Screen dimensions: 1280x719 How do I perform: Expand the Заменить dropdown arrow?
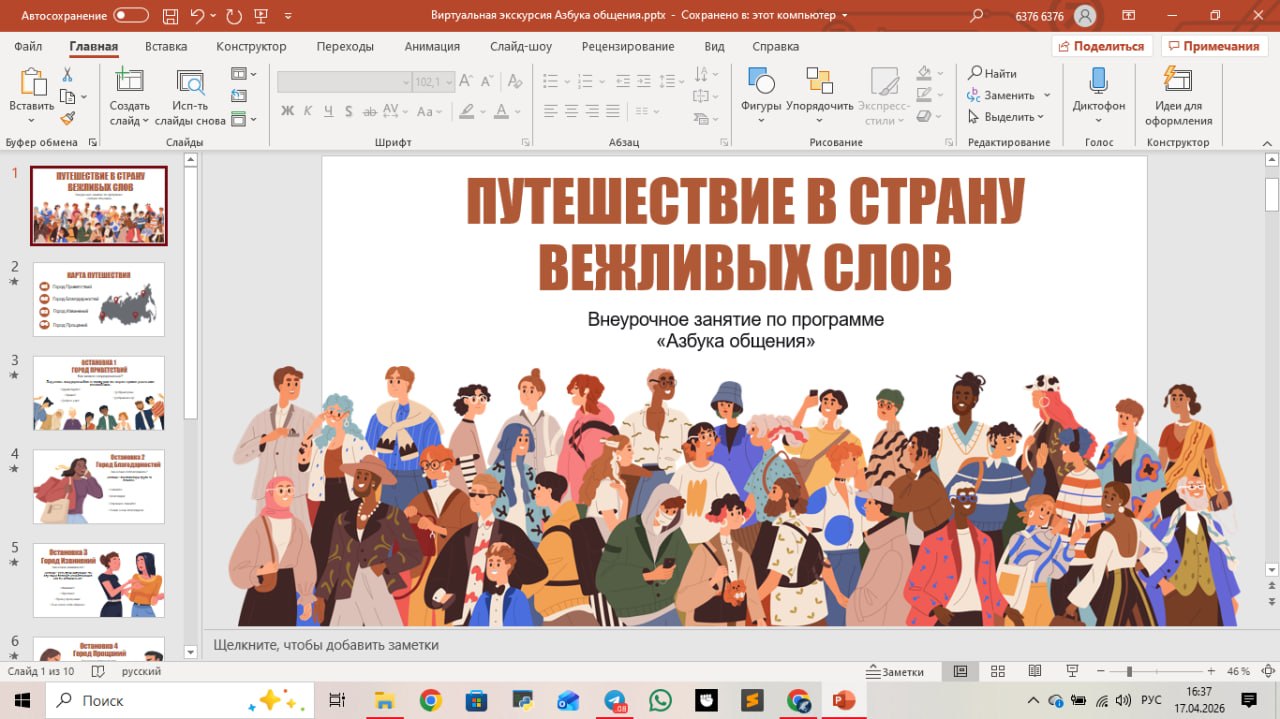tap(1047, 95)
